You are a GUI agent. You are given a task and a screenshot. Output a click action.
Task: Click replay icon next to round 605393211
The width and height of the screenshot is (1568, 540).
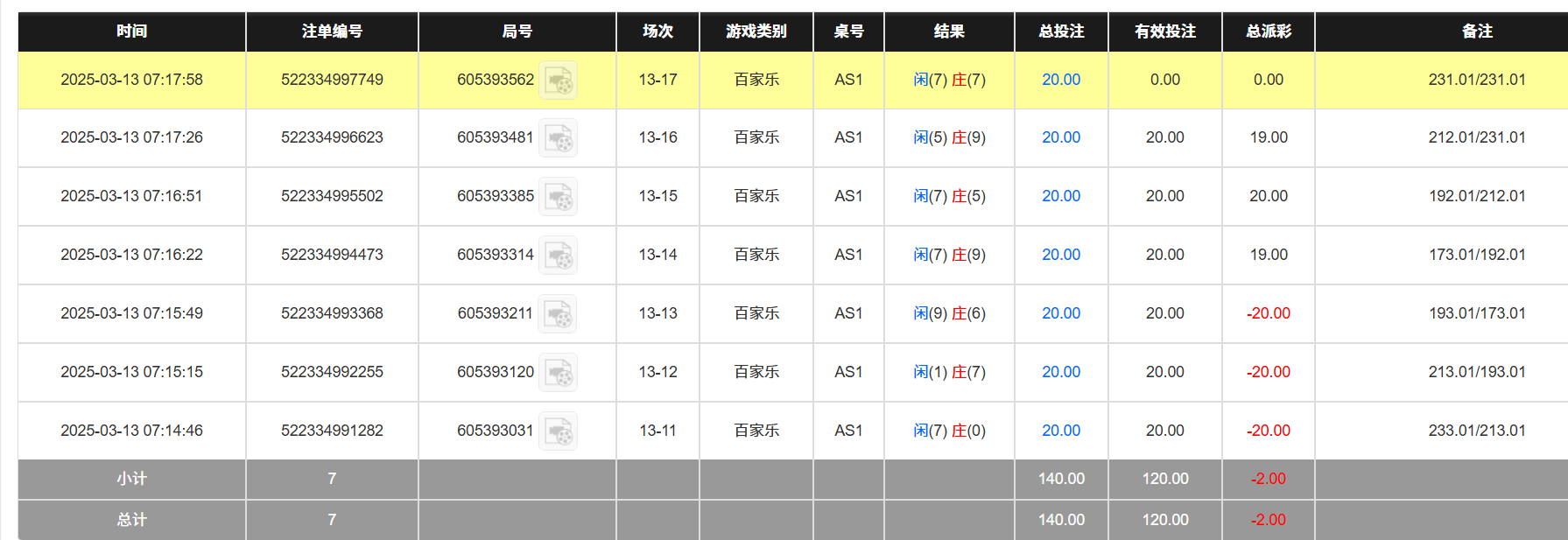(x=558, y=314)
